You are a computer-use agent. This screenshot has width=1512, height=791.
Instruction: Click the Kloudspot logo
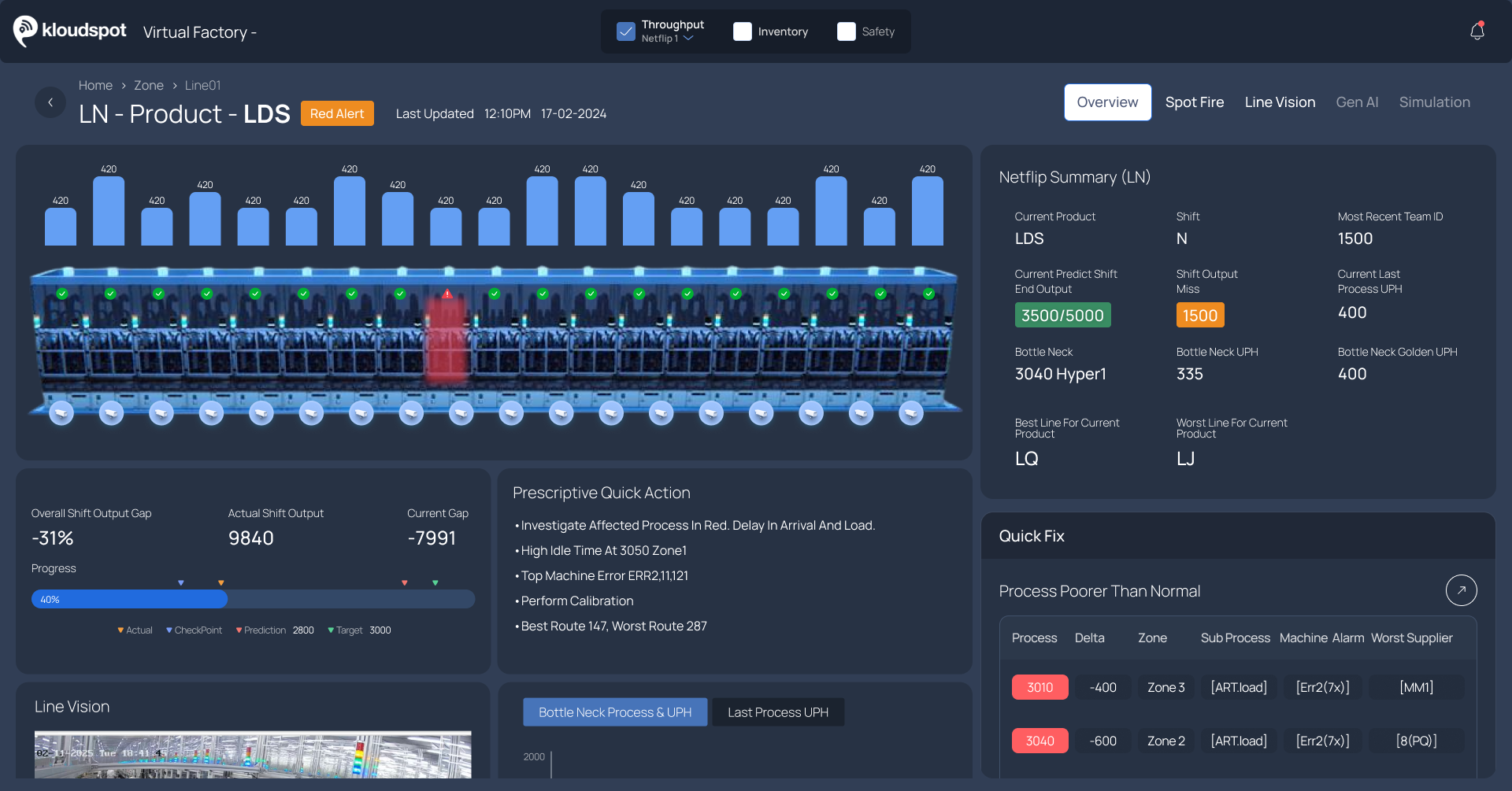tap(69, 31)
